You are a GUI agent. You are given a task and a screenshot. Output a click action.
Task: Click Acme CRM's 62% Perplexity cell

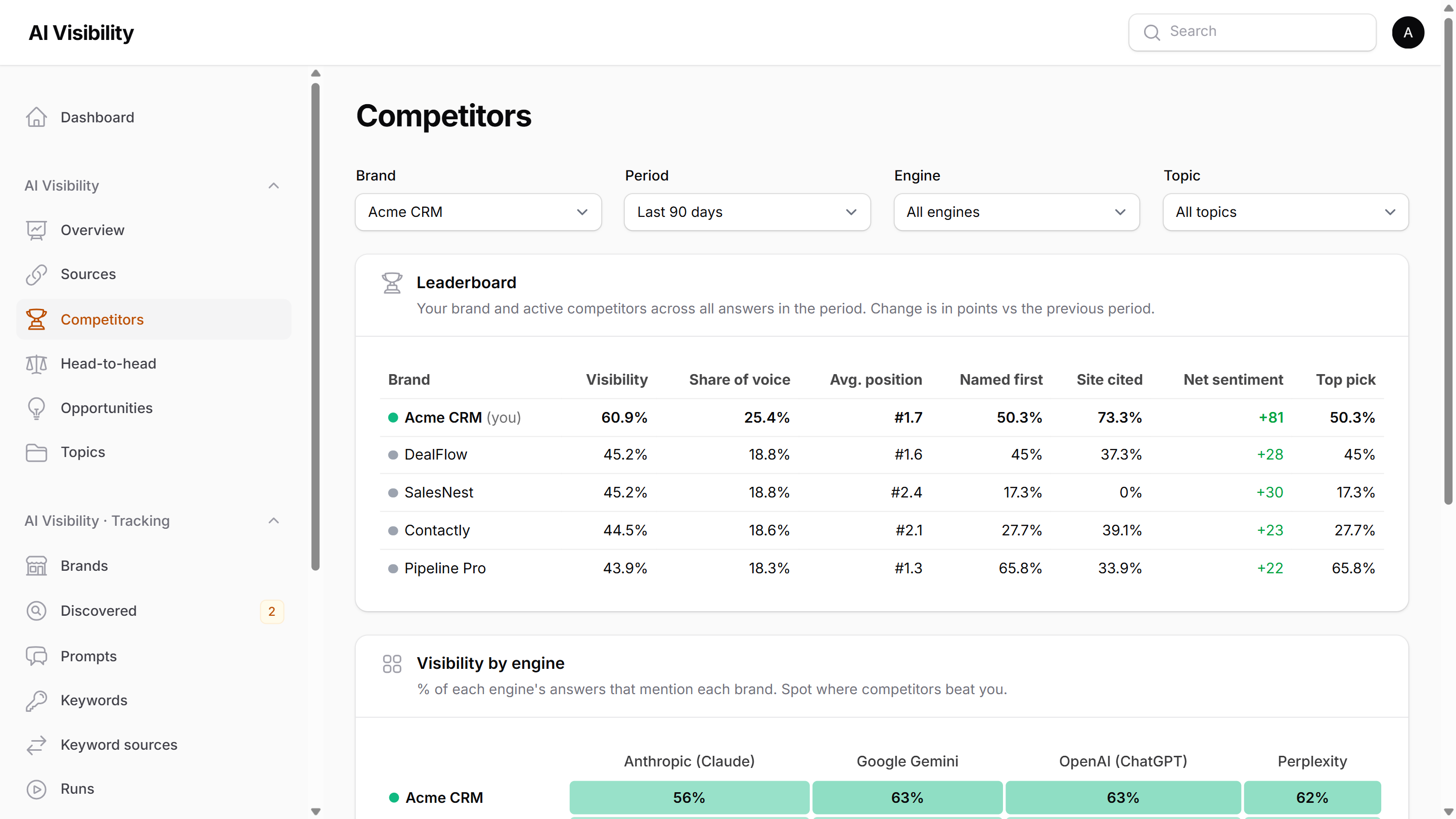click(x=1312, y=798)
